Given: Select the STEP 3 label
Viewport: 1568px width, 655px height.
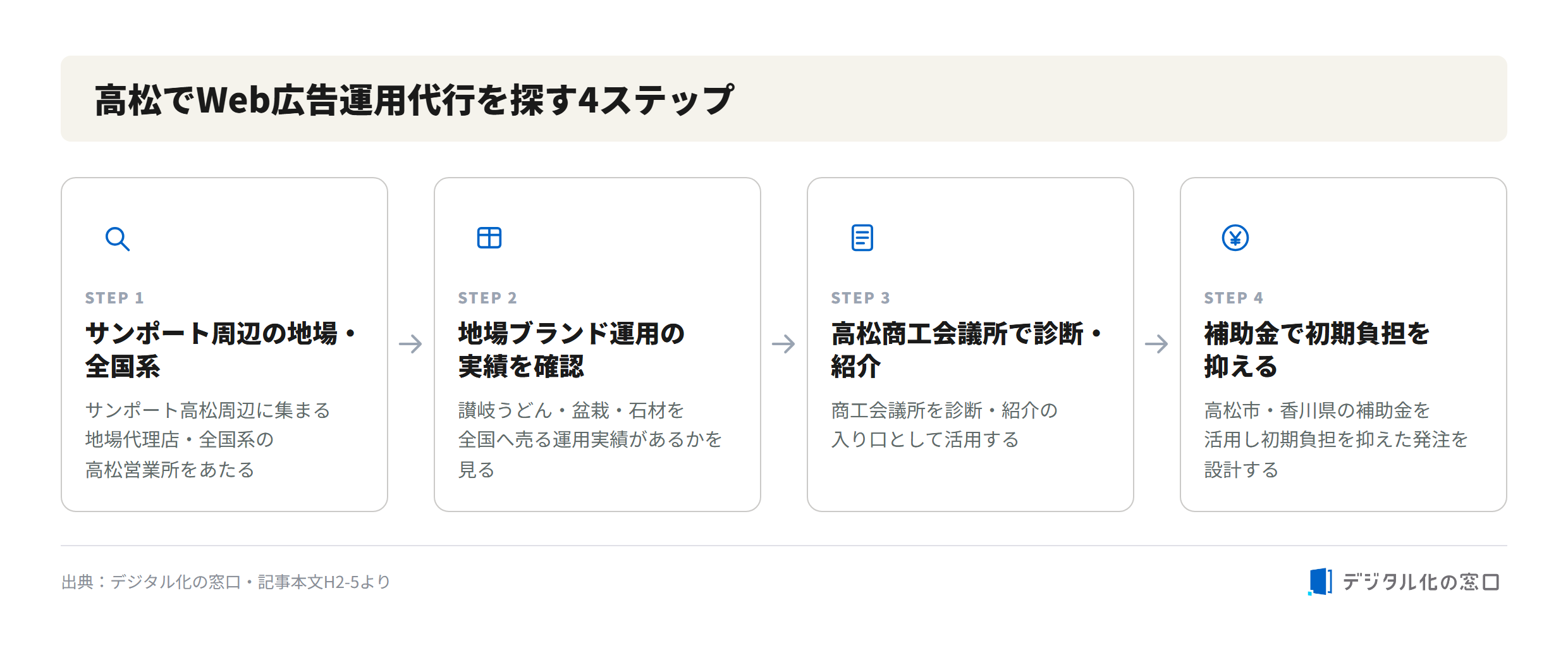Looking at the screenshot, I should tap(861, 298).
